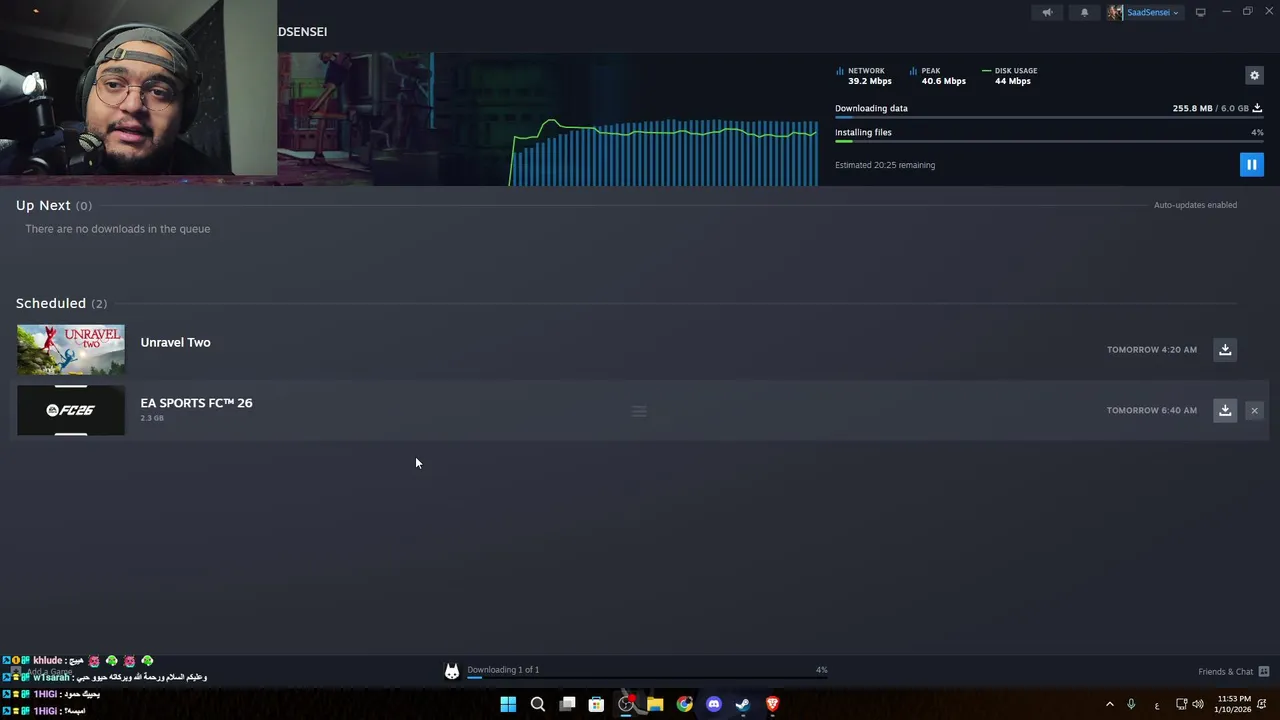Click the tray microphone icon
Image resolution: width=1280 pixels, height=720 pixels.
coord(1132,704)
